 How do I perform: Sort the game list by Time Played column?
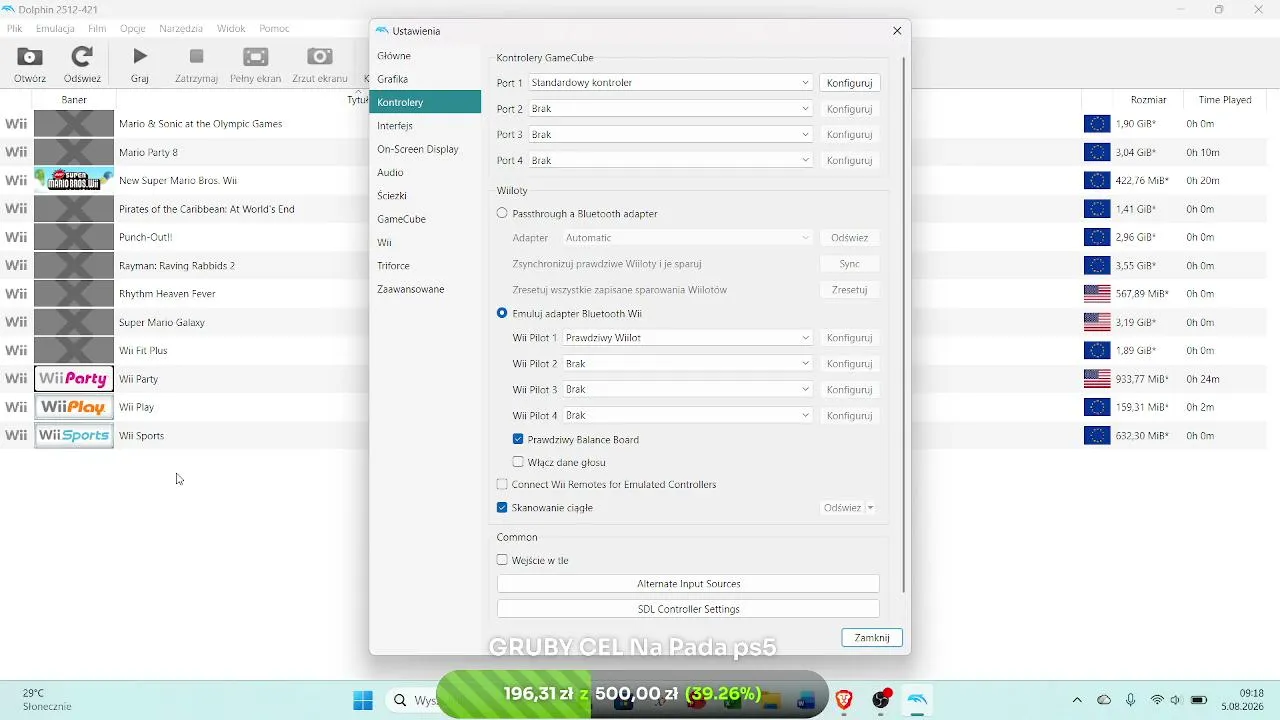click(1225, 100)
